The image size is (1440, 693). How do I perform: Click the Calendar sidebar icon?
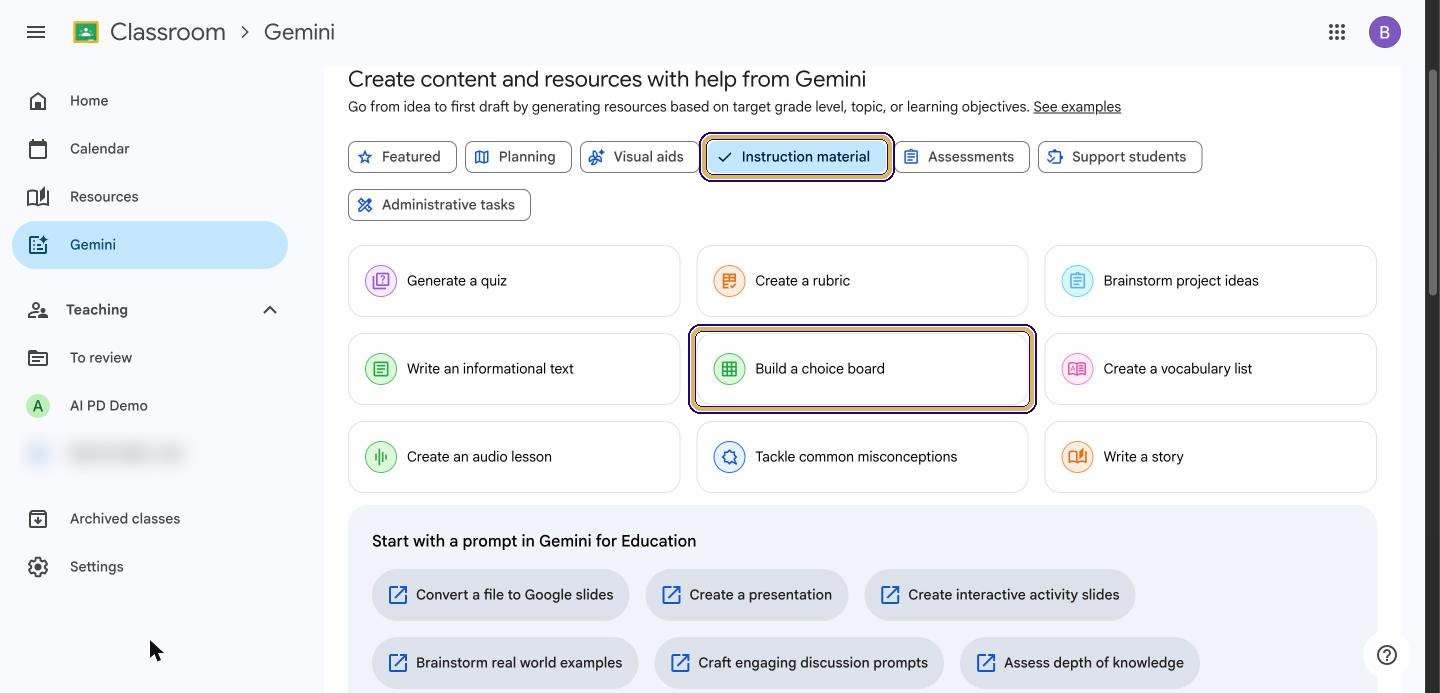(x=38, y=149)
